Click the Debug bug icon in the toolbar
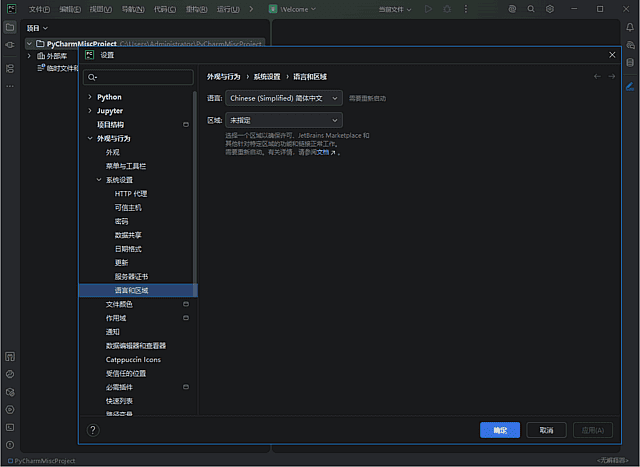Image resolution: width=640 pixels, height=467 pixels. point(445,9)
